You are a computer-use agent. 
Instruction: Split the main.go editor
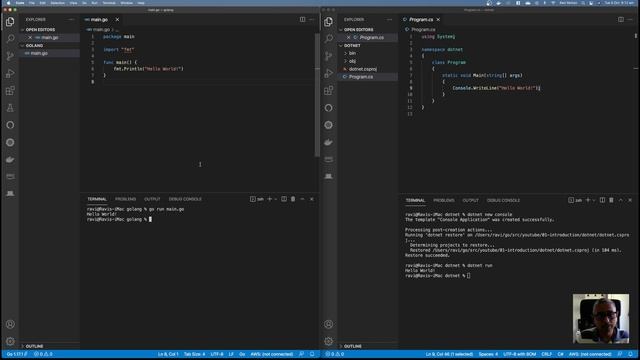point(302,19)
